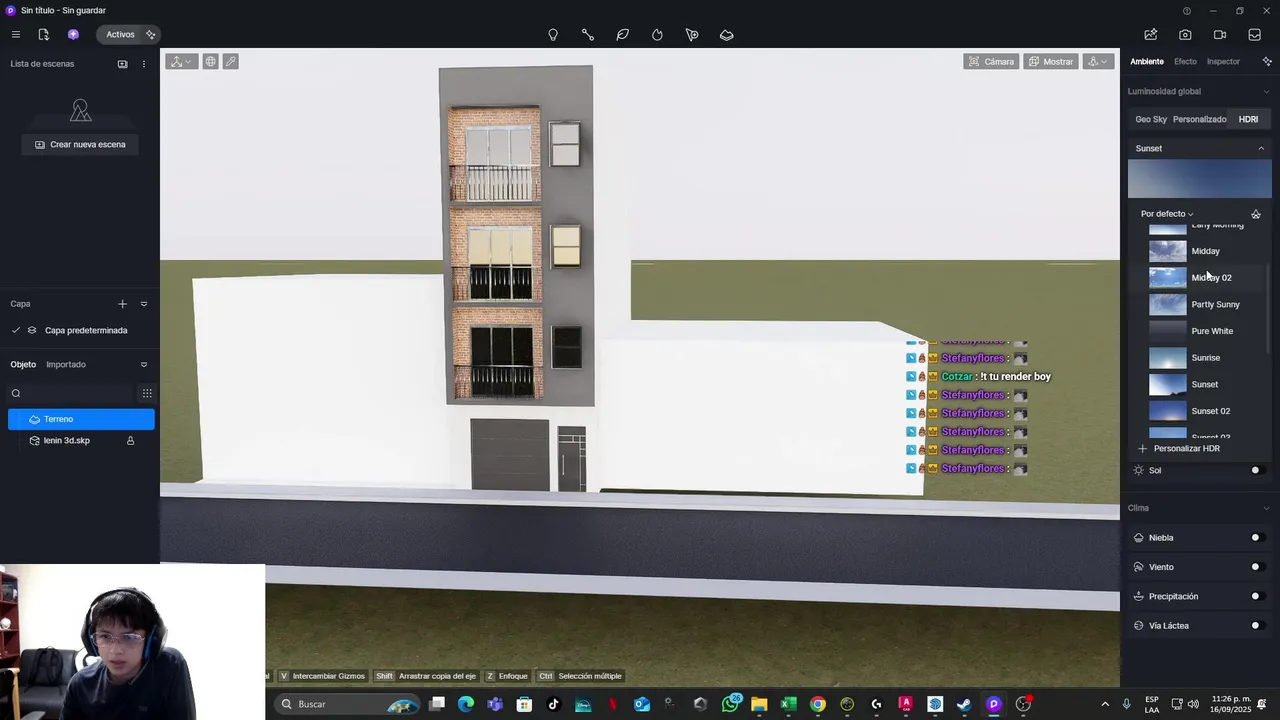Select the light bulb lighting tool
1280x720 pixels.
click(553, 35)
